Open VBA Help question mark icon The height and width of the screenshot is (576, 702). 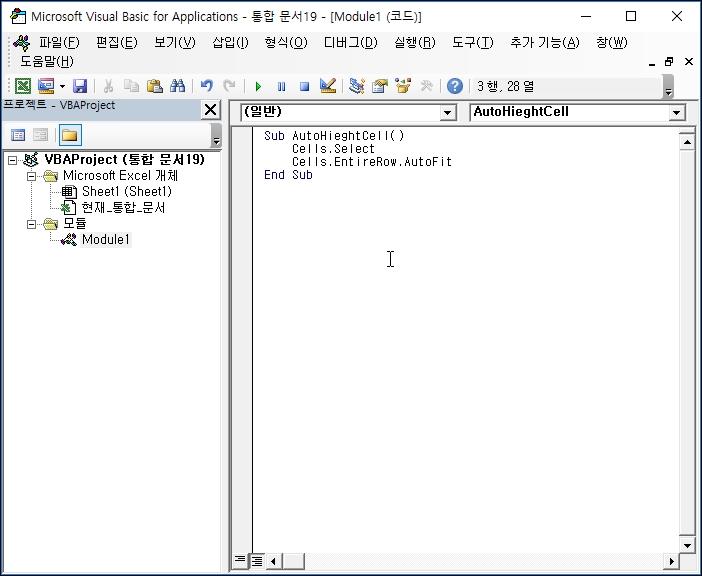tap(455, 86)
